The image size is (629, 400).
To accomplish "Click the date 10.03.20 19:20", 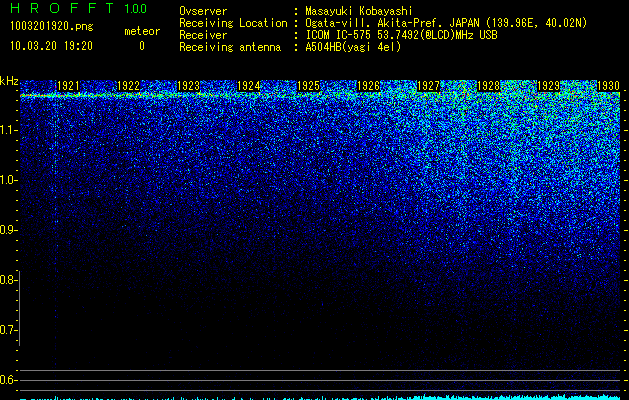I will pos(51,46).
